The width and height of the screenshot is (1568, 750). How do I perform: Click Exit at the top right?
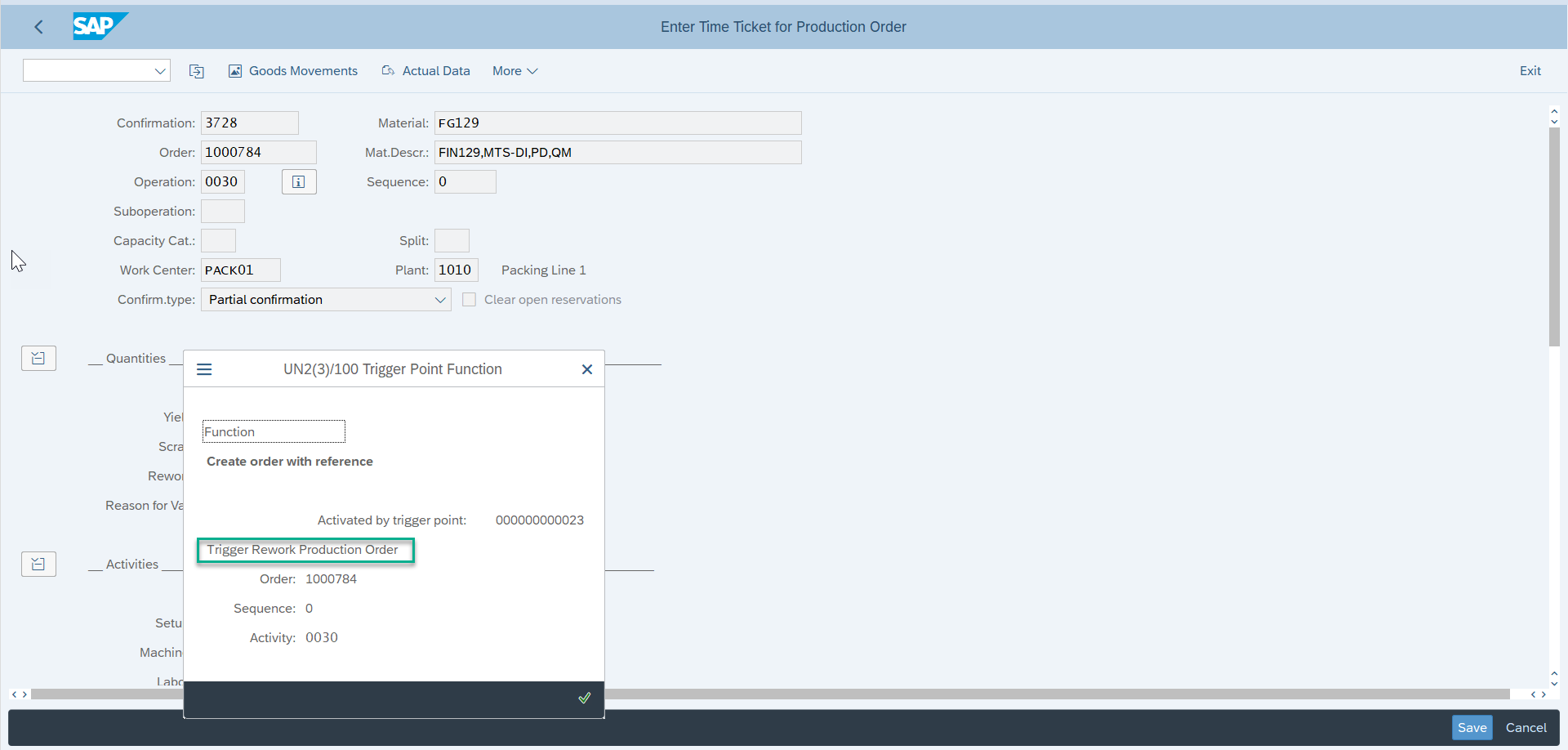pyautogui.click(x=1530, y=70)
